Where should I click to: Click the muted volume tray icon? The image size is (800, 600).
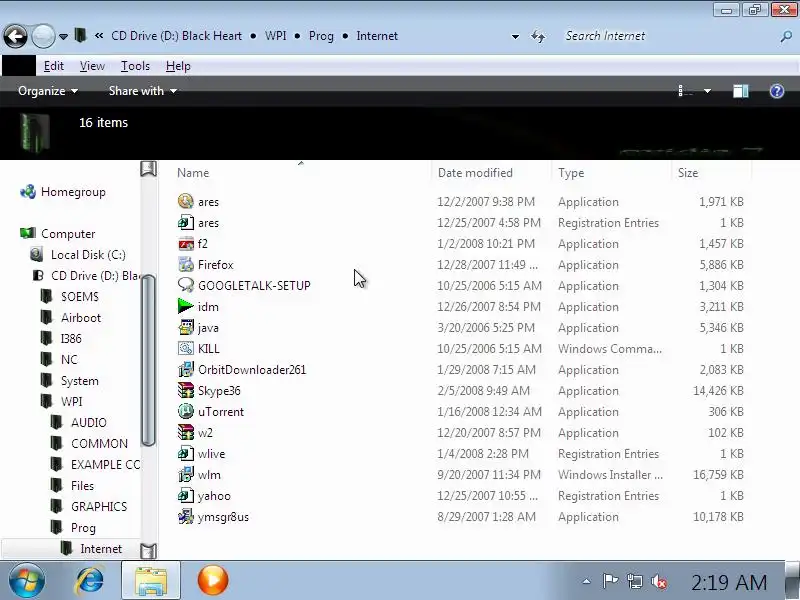tap(659, 581)
